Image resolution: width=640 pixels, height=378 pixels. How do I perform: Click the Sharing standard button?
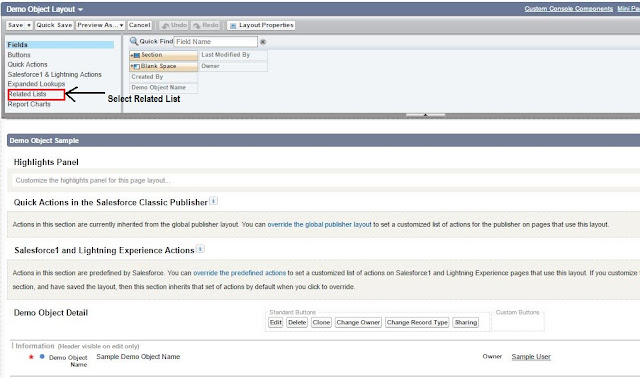click(466, 322)
